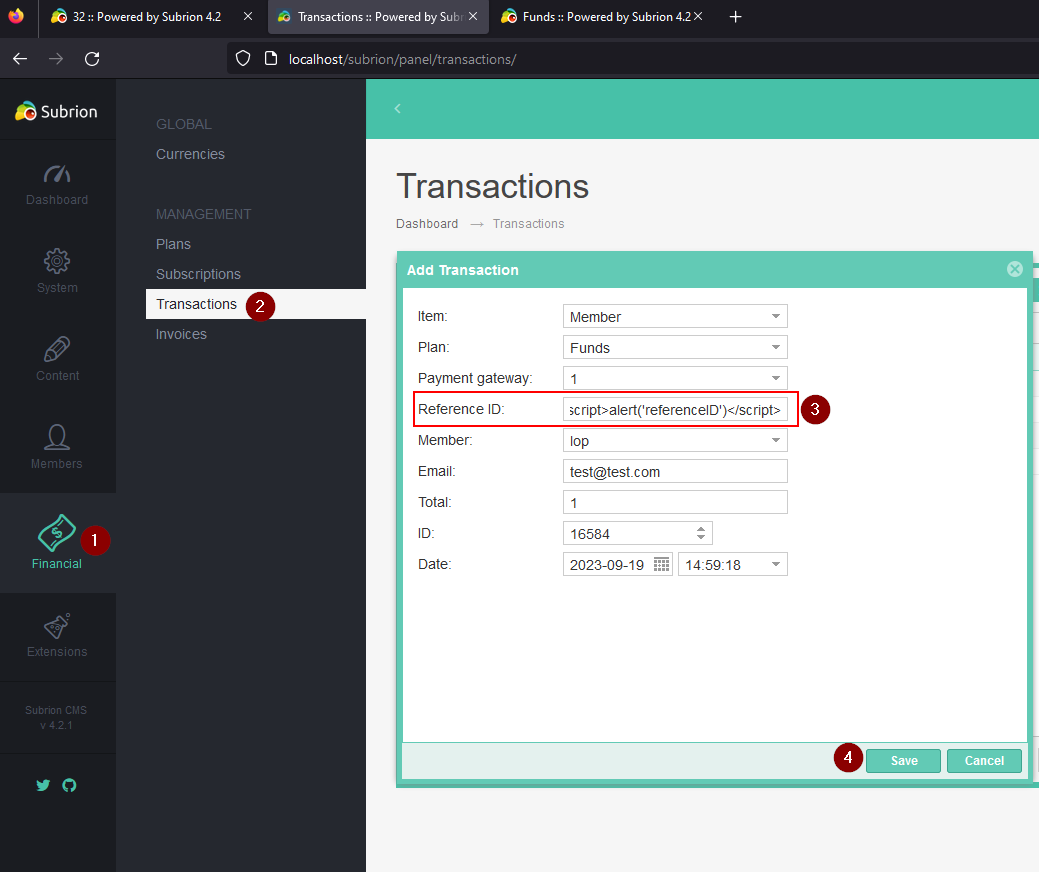1039x872 pixels.
Task: Click the Subrion logo
Action: click(x=56, y=111)
